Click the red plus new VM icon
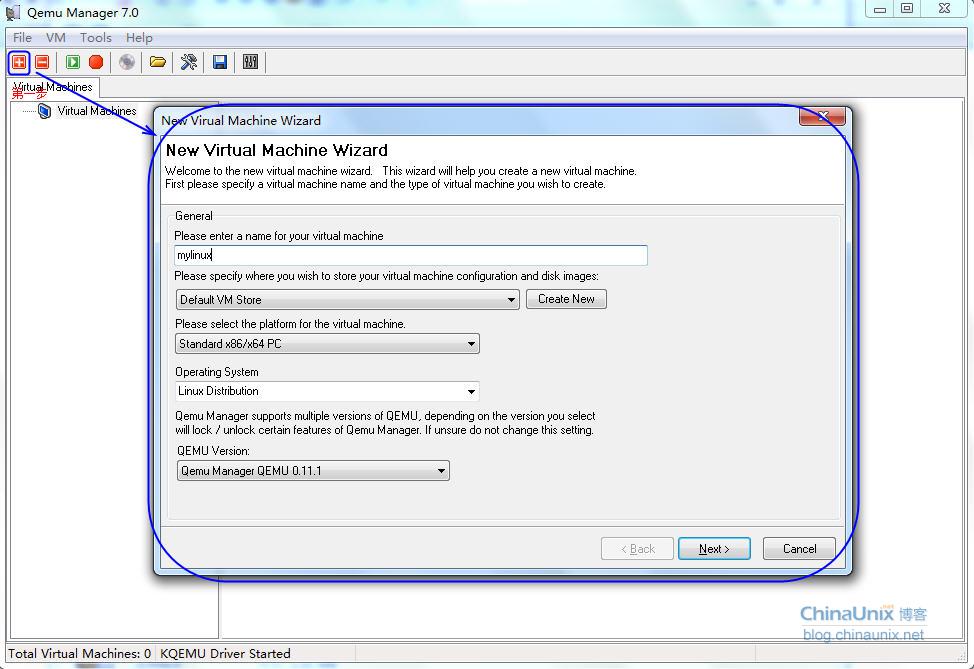Screen dimensions: 974x669 pos(19,62)
